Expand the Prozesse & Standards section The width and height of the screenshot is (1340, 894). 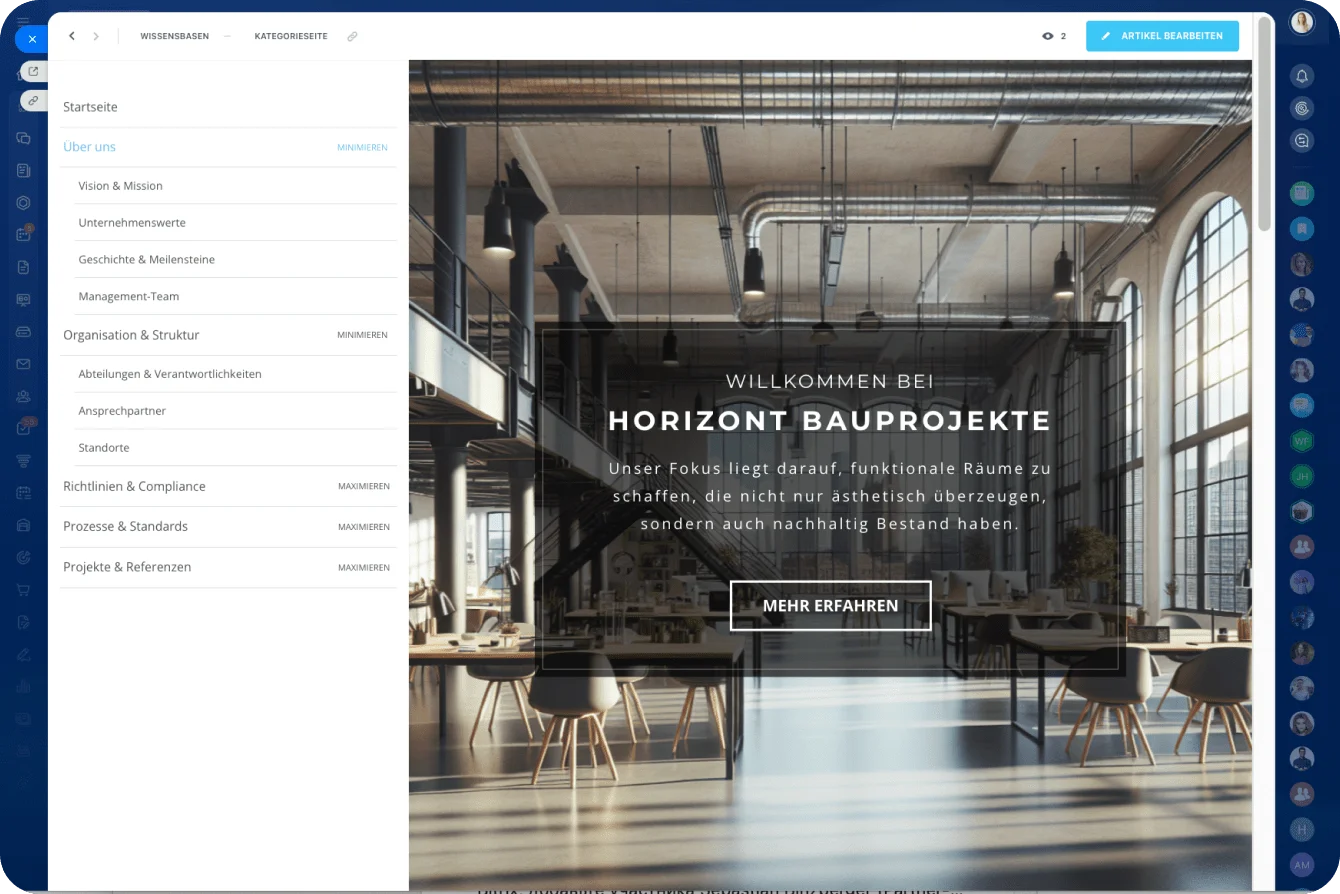363,527
